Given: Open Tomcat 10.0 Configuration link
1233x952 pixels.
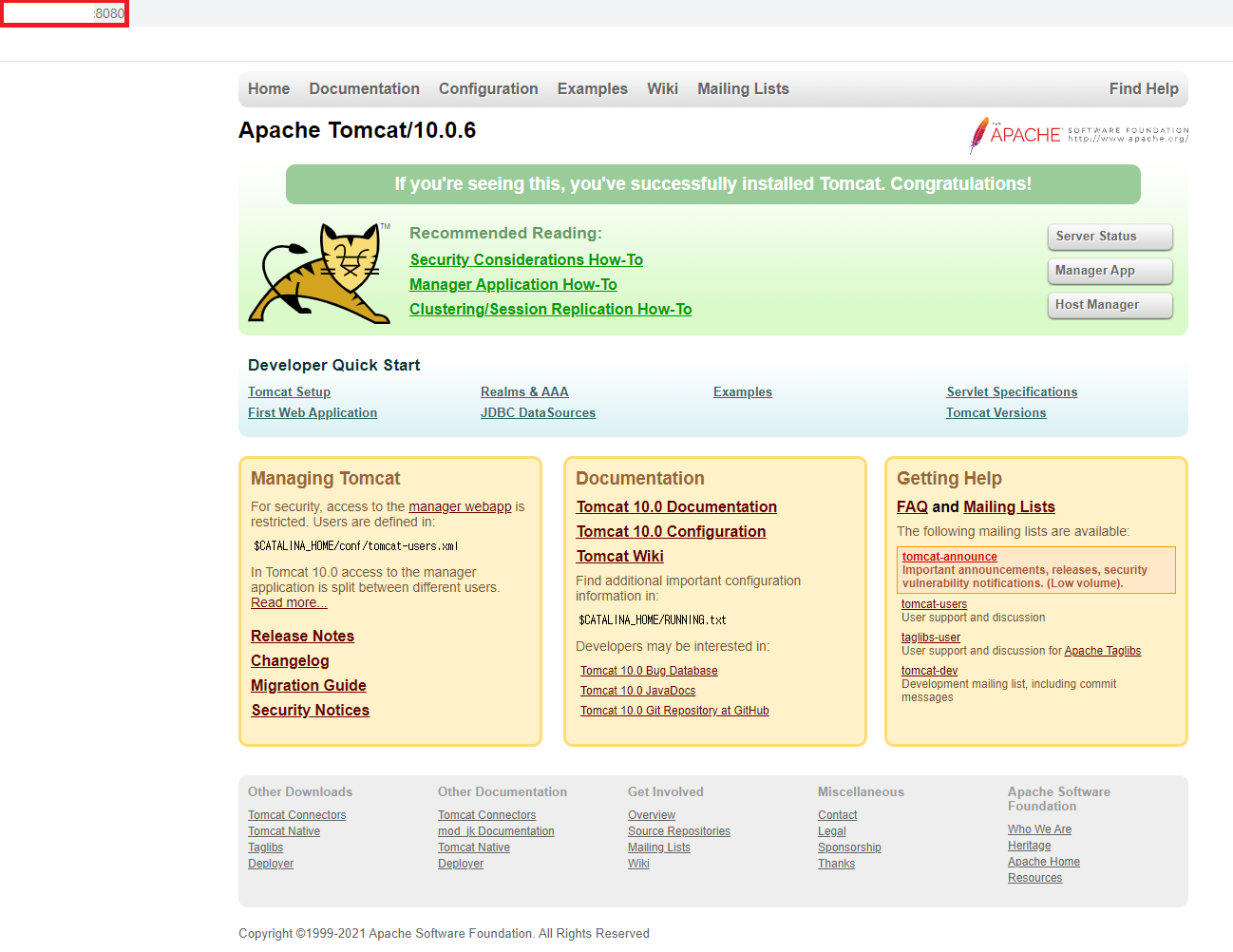Looking at the screenshot, I should tap(671, 531).
